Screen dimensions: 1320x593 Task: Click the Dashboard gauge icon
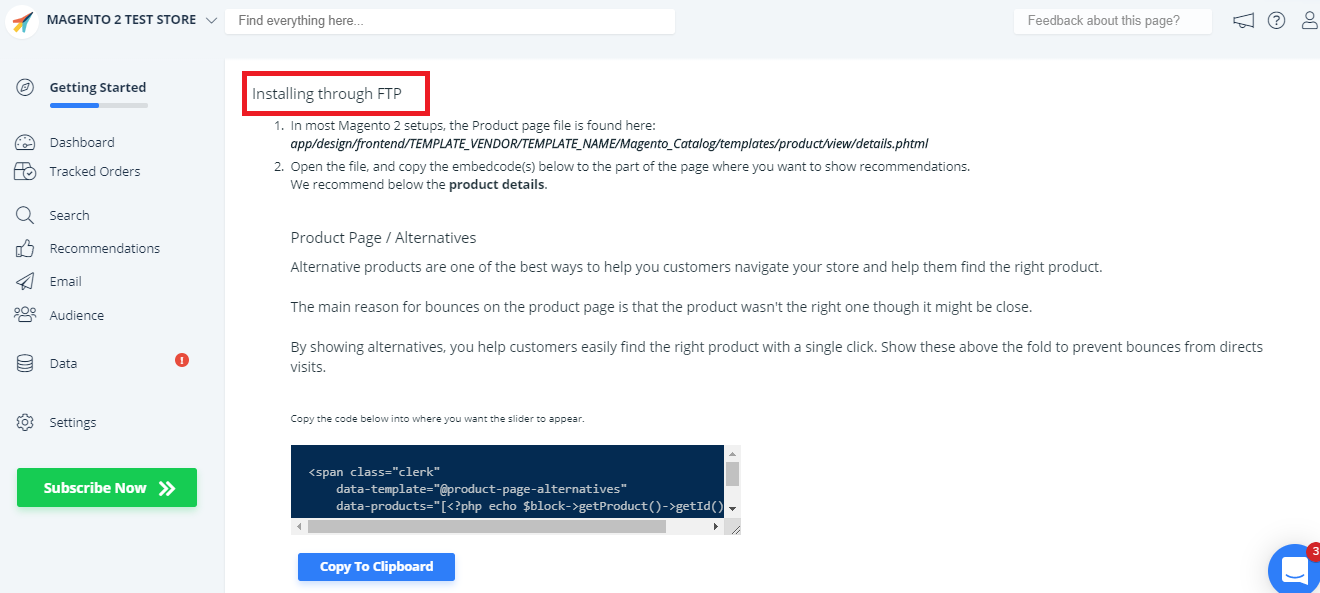[25, 143]
